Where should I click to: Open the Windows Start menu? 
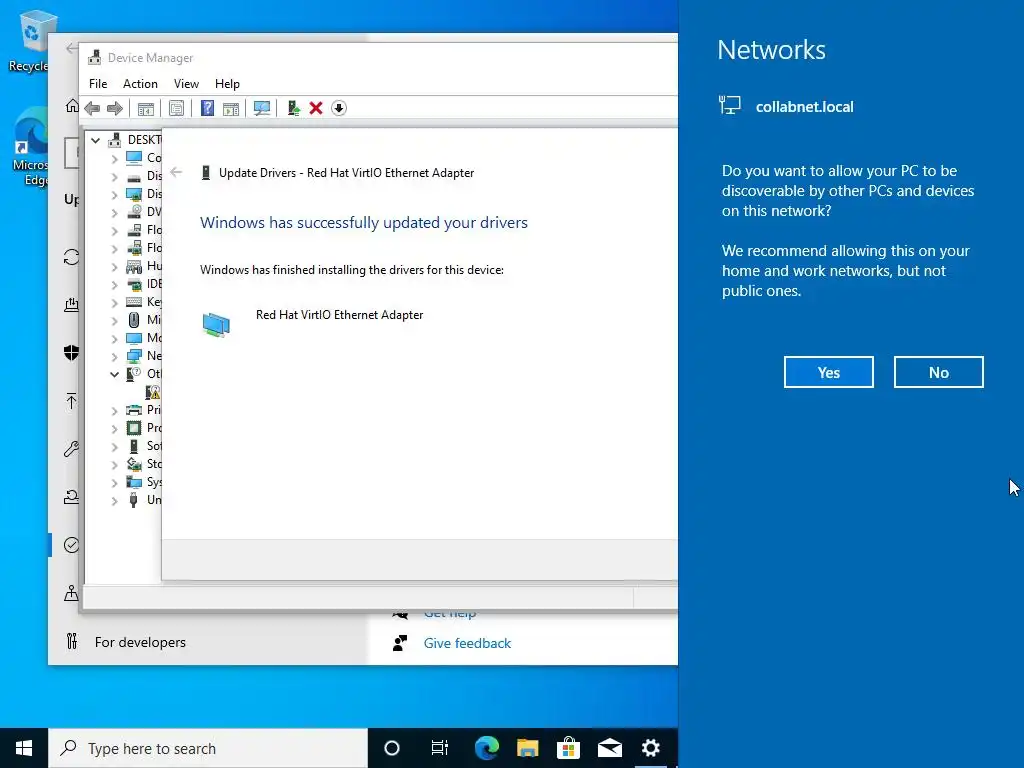pyautogui.click(x=24, y=748)
